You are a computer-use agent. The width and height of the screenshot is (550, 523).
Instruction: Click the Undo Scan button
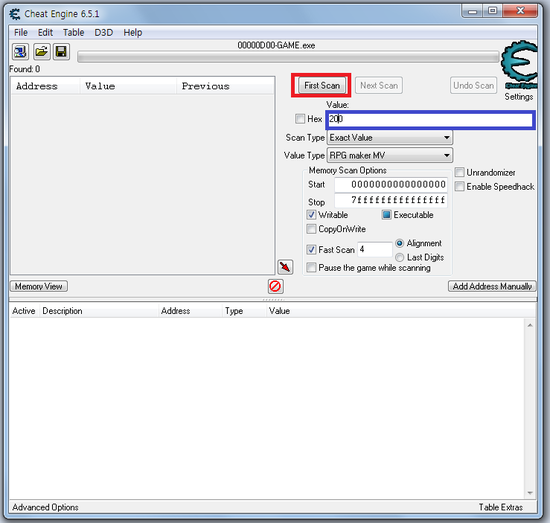click(474, 85)
